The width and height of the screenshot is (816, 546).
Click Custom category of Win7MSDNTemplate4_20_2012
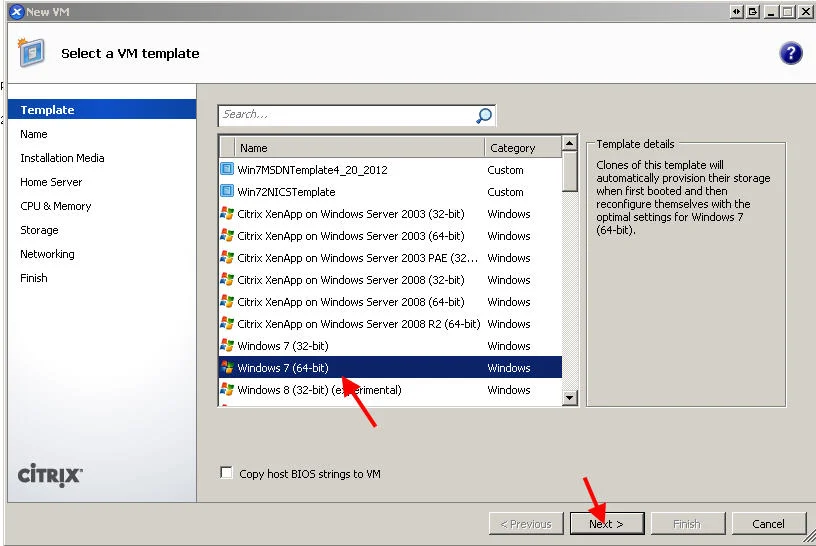pos(505,170)
